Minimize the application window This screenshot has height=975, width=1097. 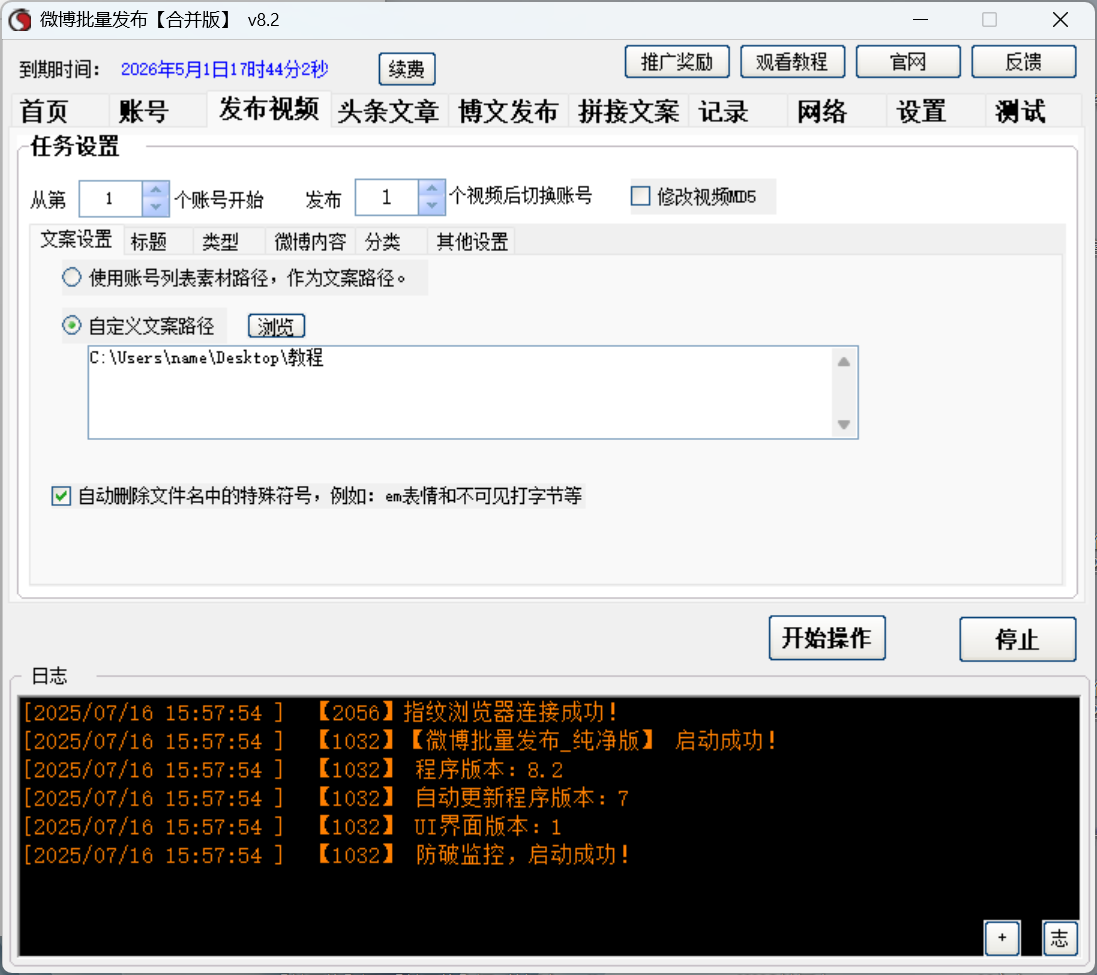[x=921, y=20]
